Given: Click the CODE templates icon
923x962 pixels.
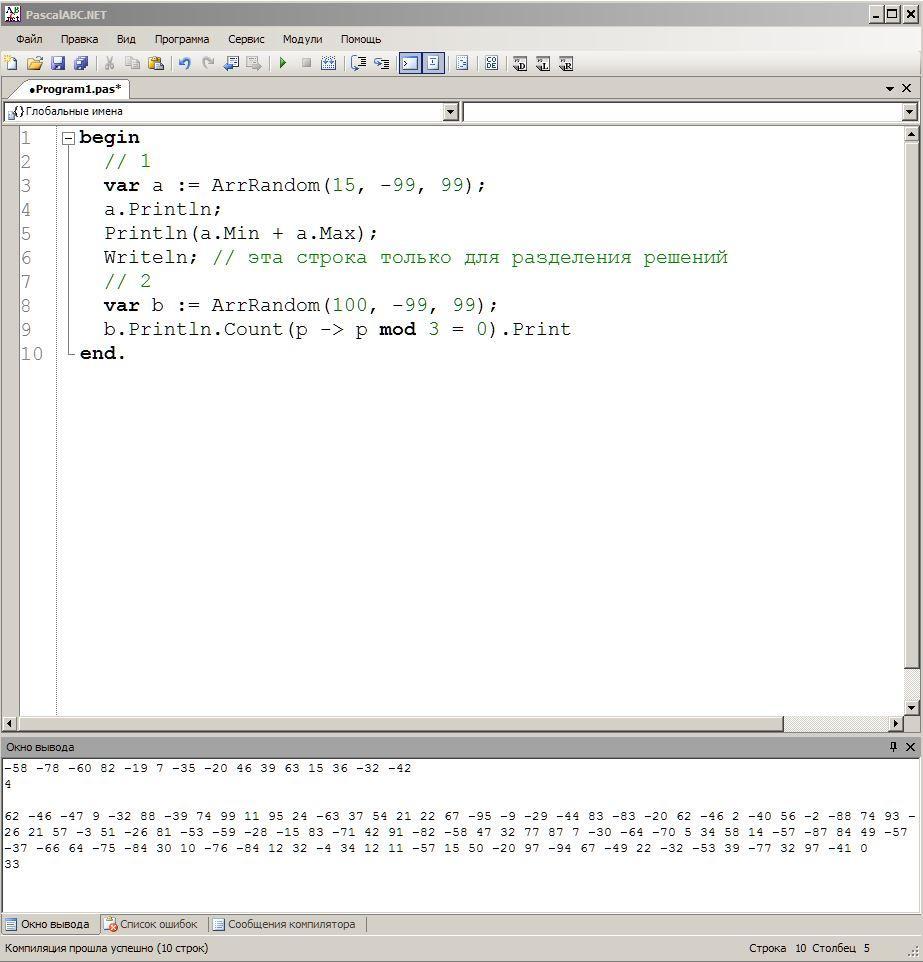Looking at the screenshot, I should 492,63.
